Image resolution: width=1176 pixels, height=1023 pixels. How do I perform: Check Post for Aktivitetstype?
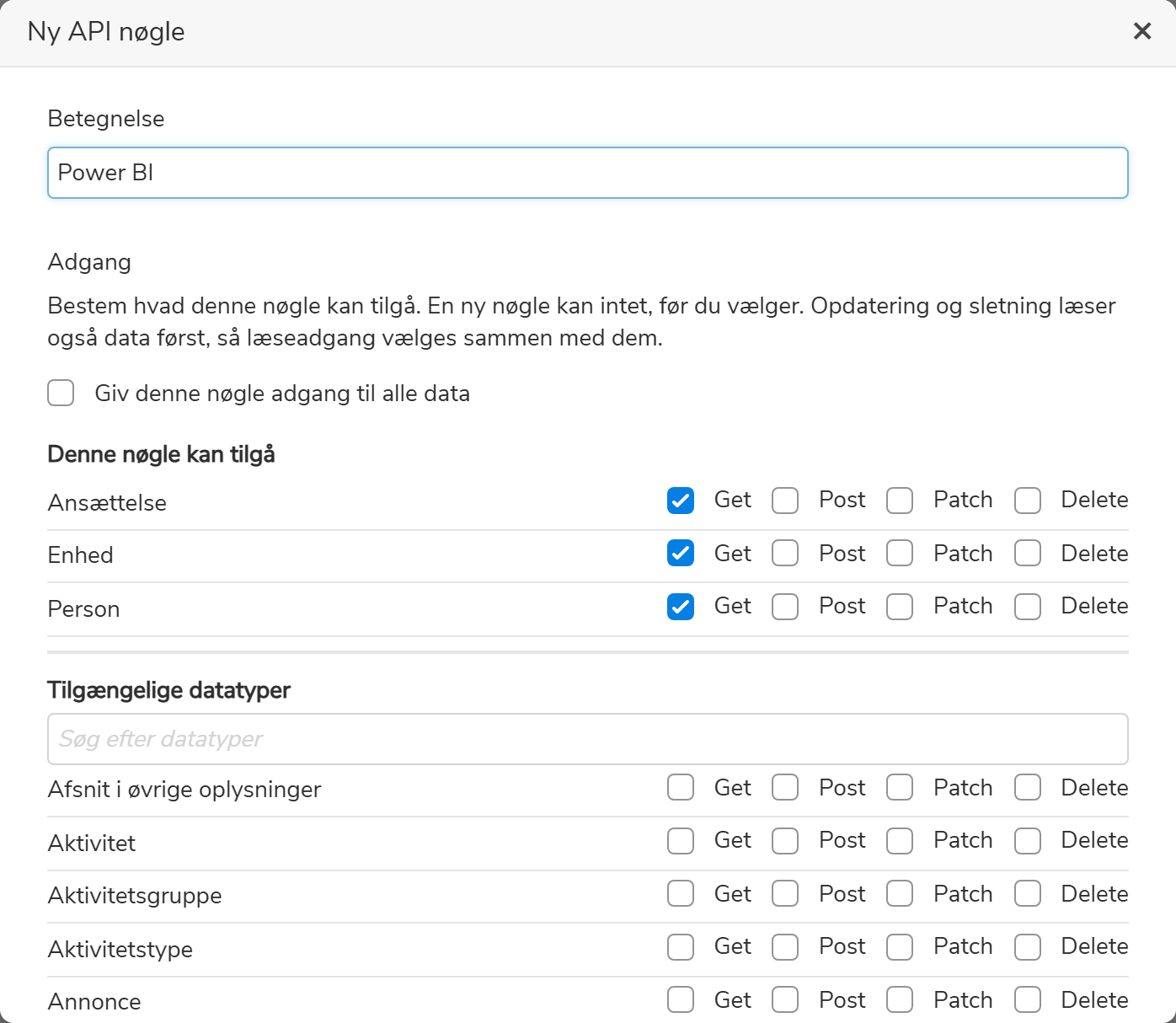pyautogui.click(x=785, y=947)
